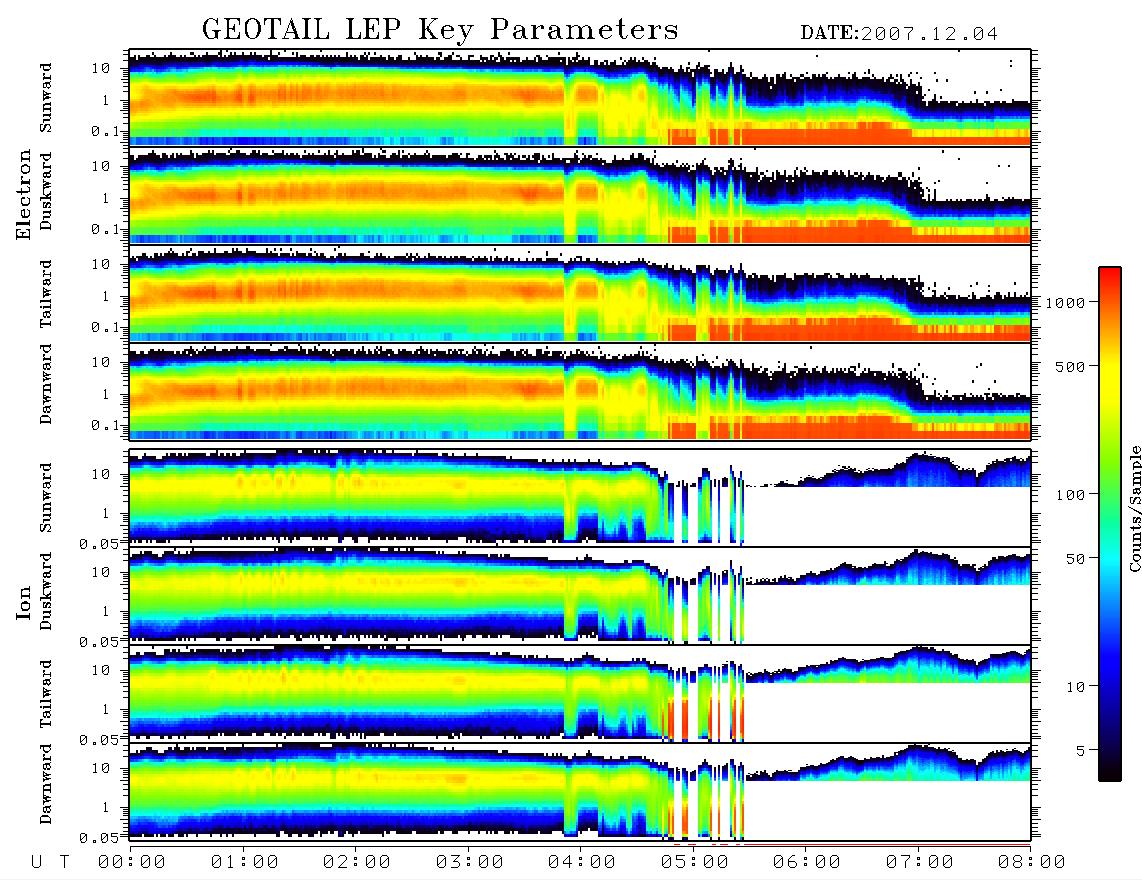Select the 'Dawnward' label of the Electron group
Viewport: 1142px width, 880px height.
[46, 384]
